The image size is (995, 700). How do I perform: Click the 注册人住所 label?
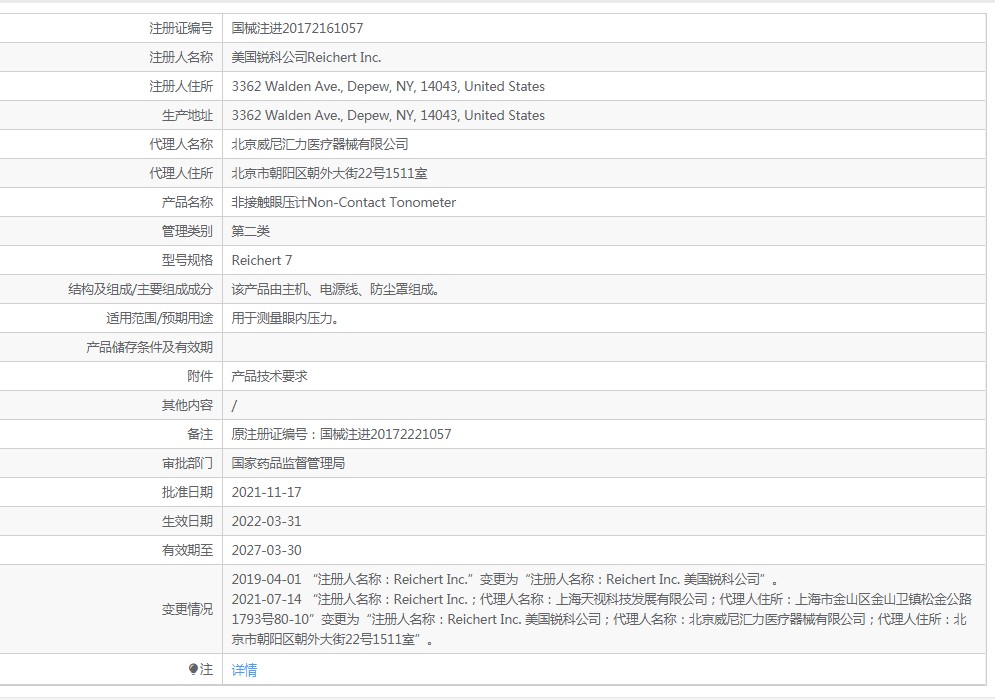point(181,86)
